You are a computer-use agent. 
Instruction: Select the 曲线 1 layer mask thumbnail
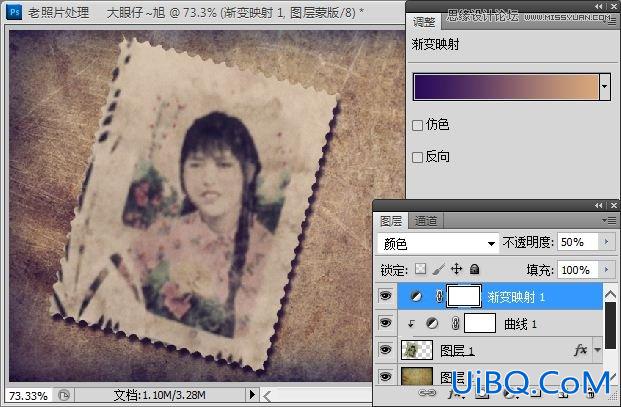coord(480,323)
